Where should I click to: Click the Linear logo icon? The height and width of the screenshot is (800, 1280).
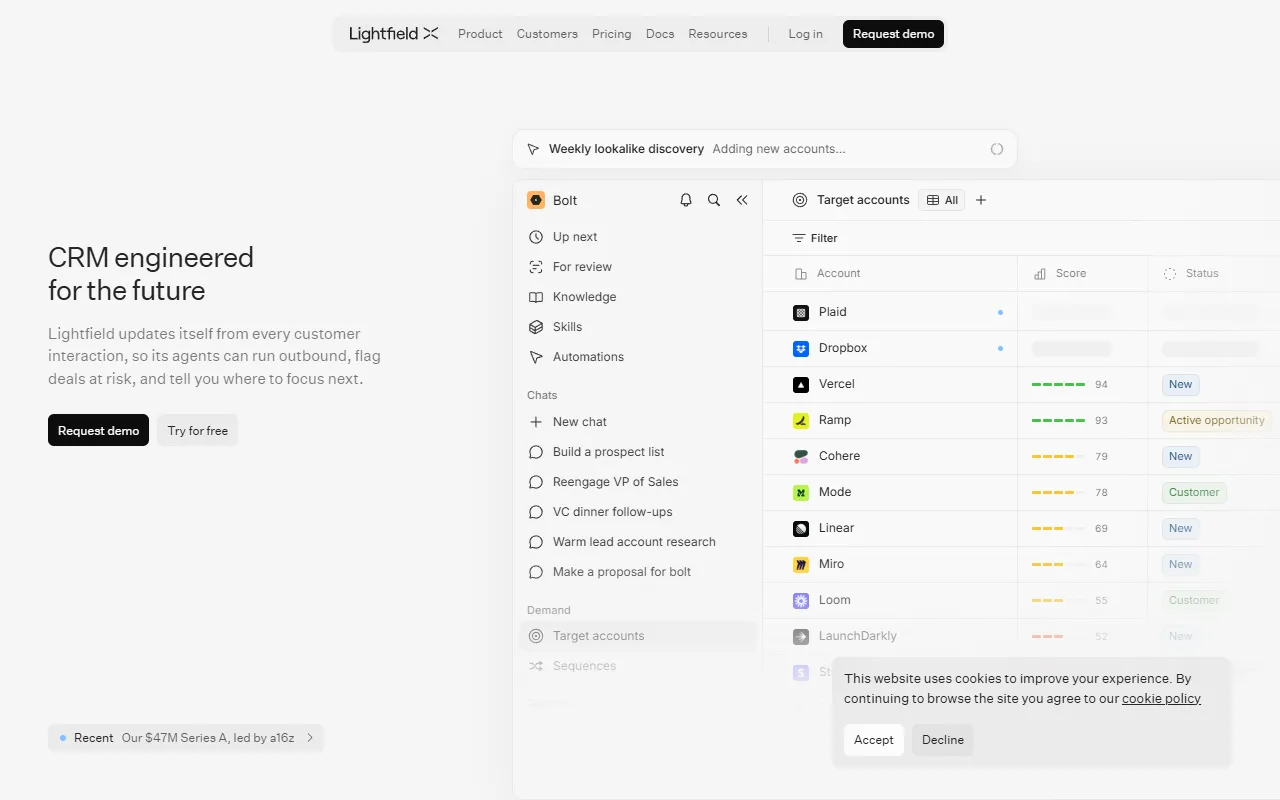tap(801, 528)
